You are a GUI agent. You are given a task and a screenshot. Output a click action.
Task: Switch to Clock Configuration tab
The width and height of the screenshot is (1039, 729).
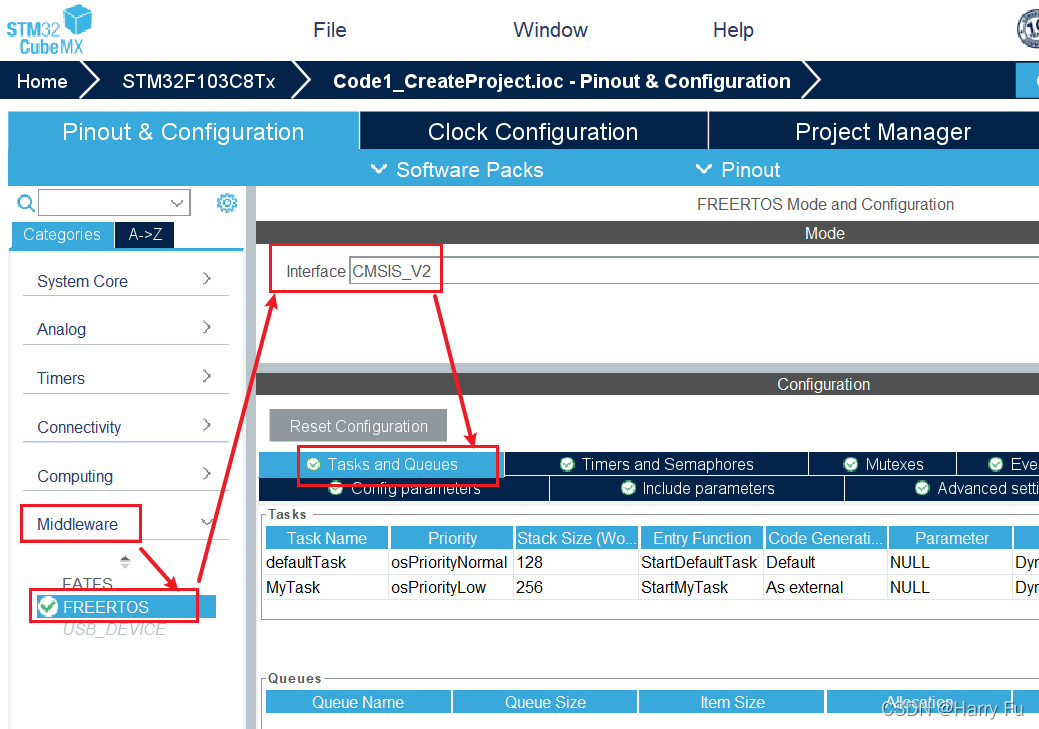[x=533, y=131]
